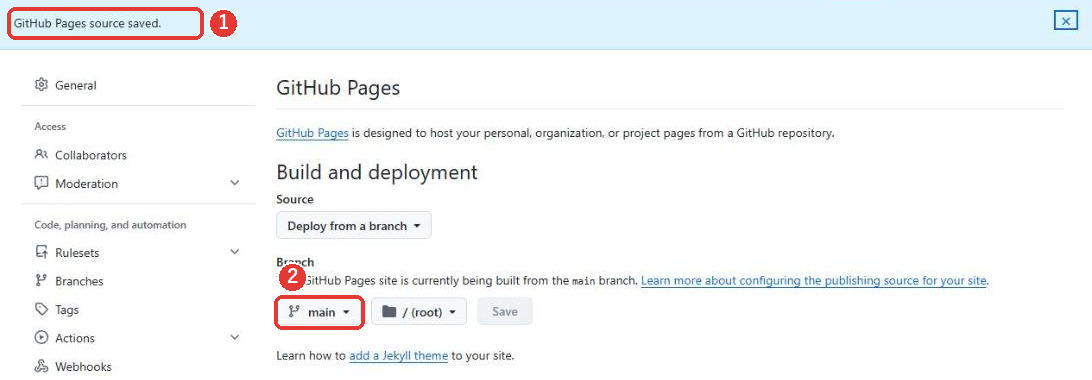
Task: Click the play icon beside Actions
Action: 41,338
